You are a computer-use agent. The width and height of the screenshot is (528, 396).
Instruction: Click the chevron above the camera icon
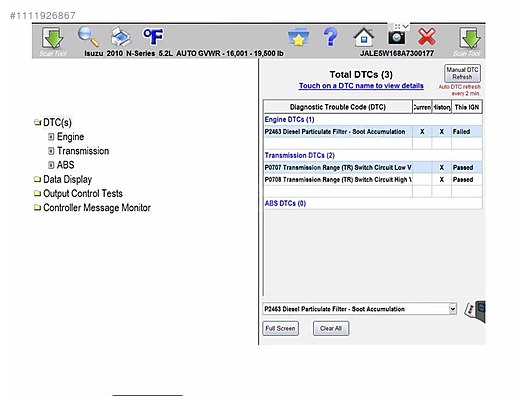tap(406, 26)
